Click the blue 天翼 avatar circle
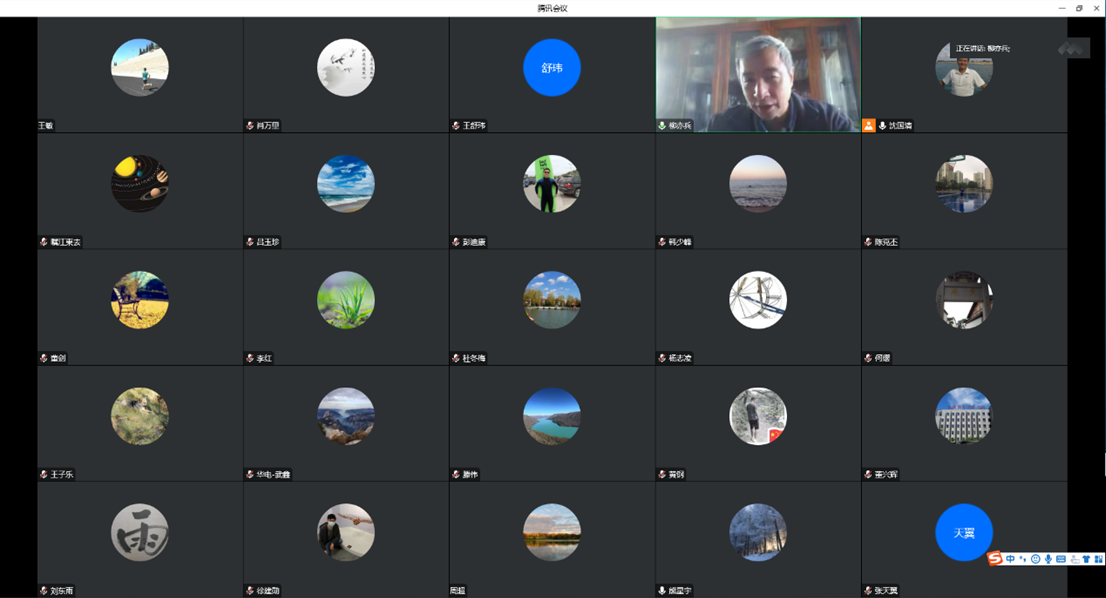Image resolution: width=1106 pixels, height=598 pixels. [x=964, y=532]
